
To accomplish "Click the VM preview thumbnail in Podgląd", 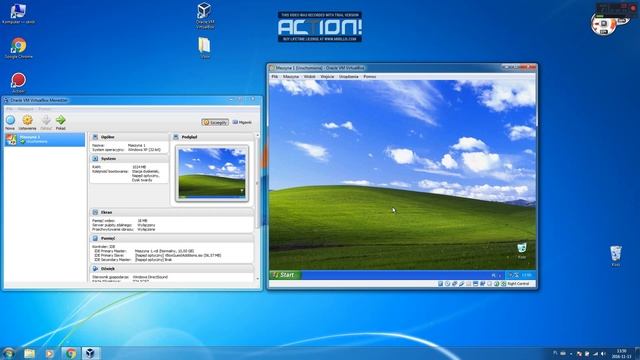I will (x=212, y=173).
